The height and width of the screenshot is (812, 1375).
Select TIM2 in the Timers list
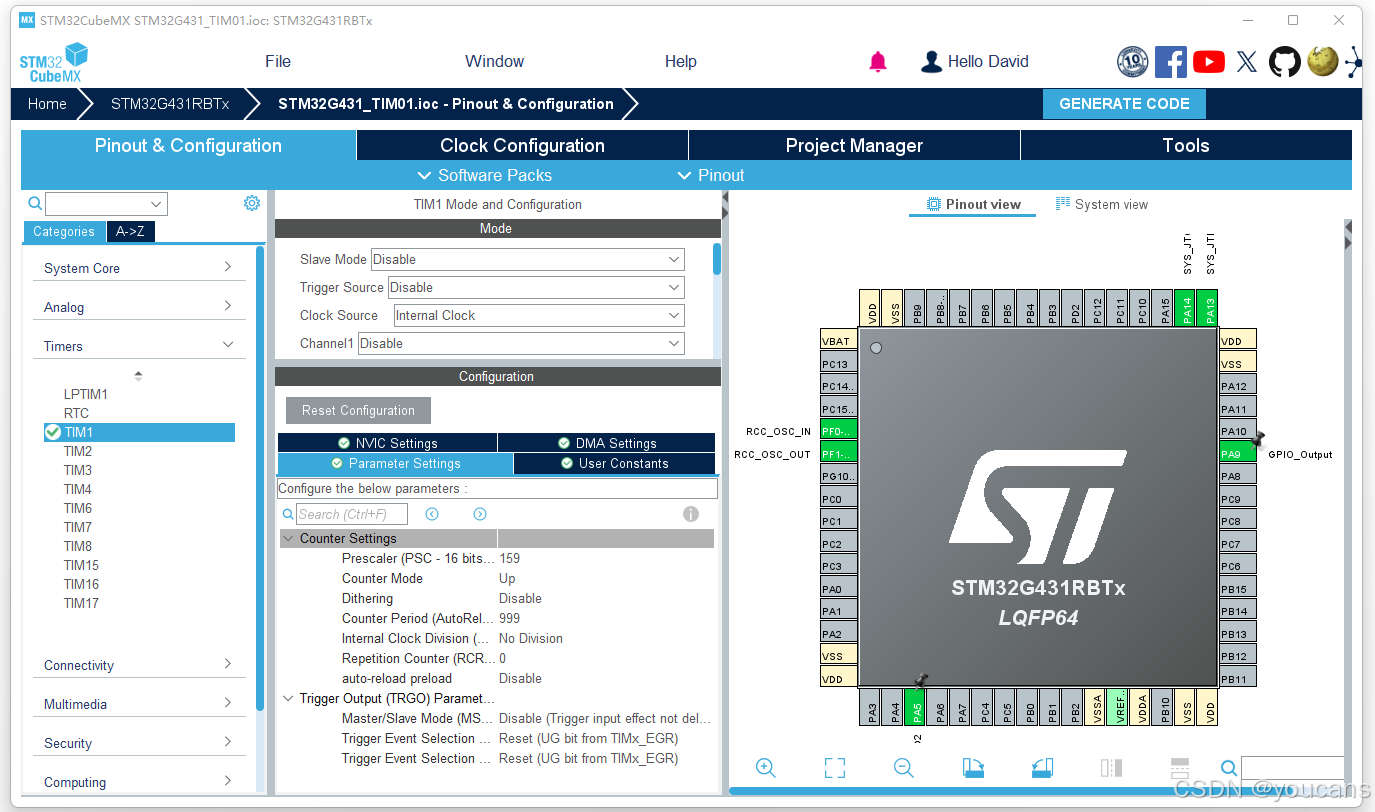78,451
